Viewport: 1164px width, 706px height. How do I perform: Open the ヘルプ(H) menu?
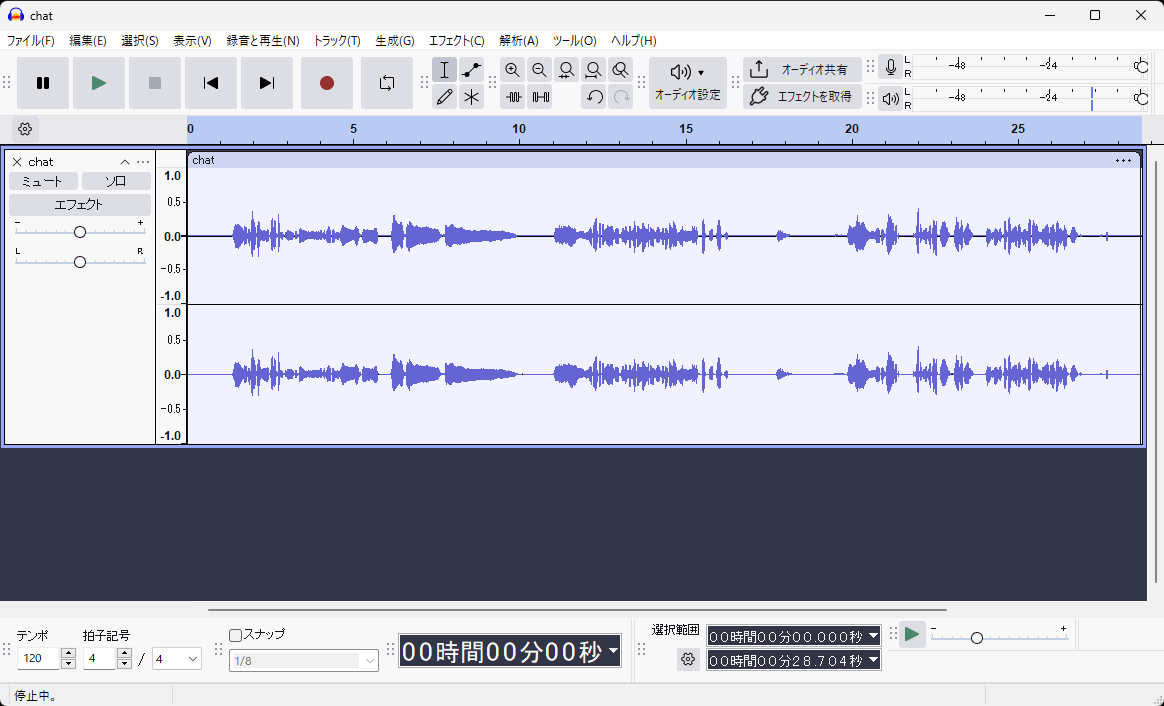point(633,41)
